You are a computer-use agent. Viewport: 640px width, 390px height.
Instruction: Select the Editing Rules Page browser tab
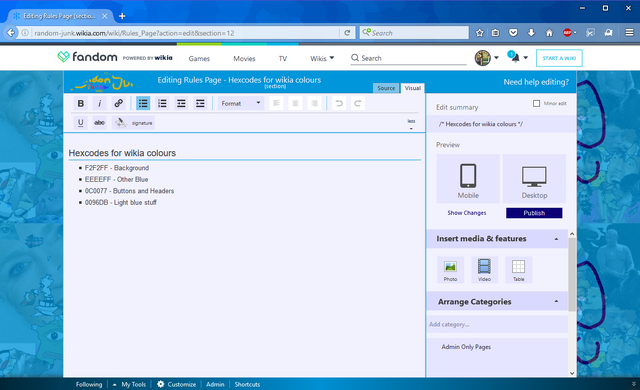[x=59, y=16]
